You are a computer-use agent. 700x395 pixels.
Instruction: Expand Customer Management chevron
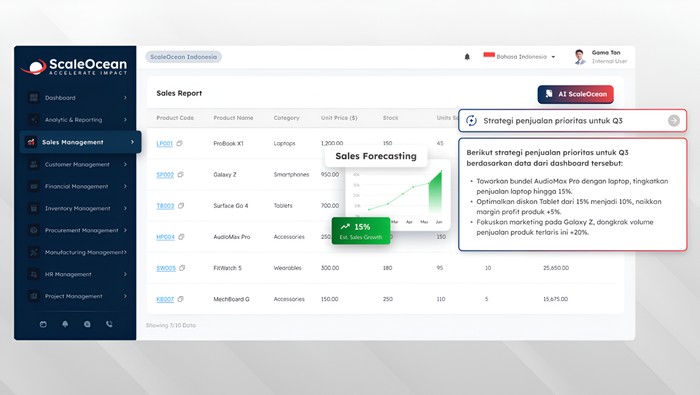pos(125,164)
